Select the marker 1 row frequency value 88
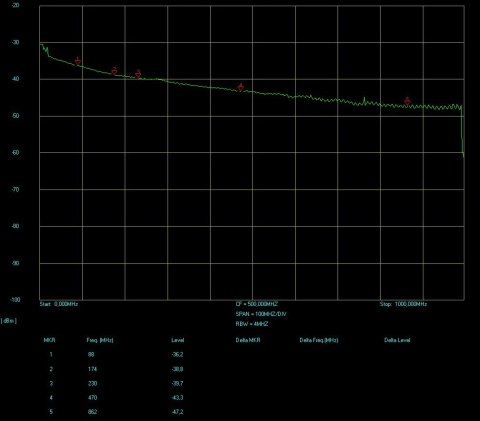Image resolution: width=480 pixels, height=421 pixels. tap(91, 354)
